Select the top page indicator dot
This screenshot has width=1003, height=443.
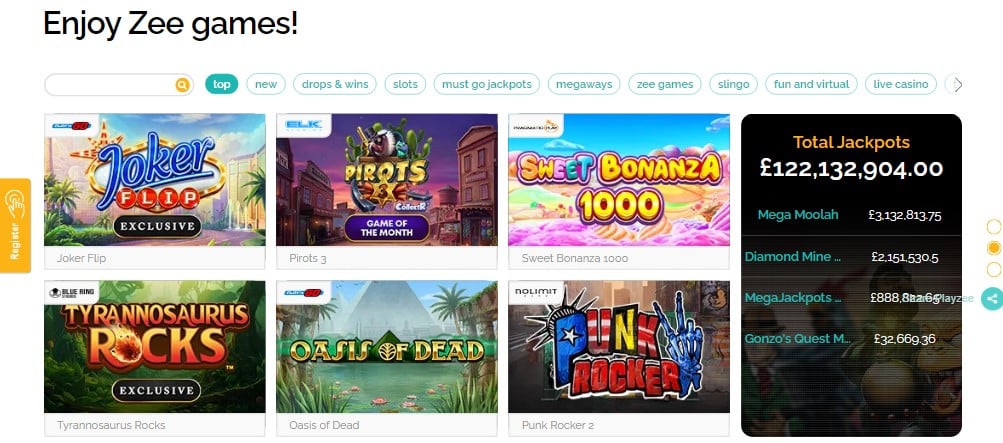[994, 226]
